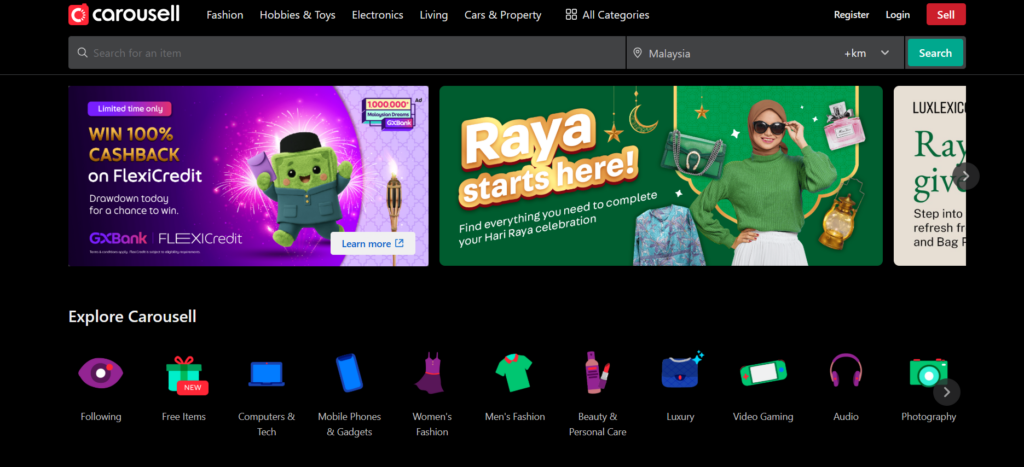Image resolution: width=1024 pixels, height=467 pixels.
Task: Open the Men's Fashion shirt icon
Action: [515, 373]
